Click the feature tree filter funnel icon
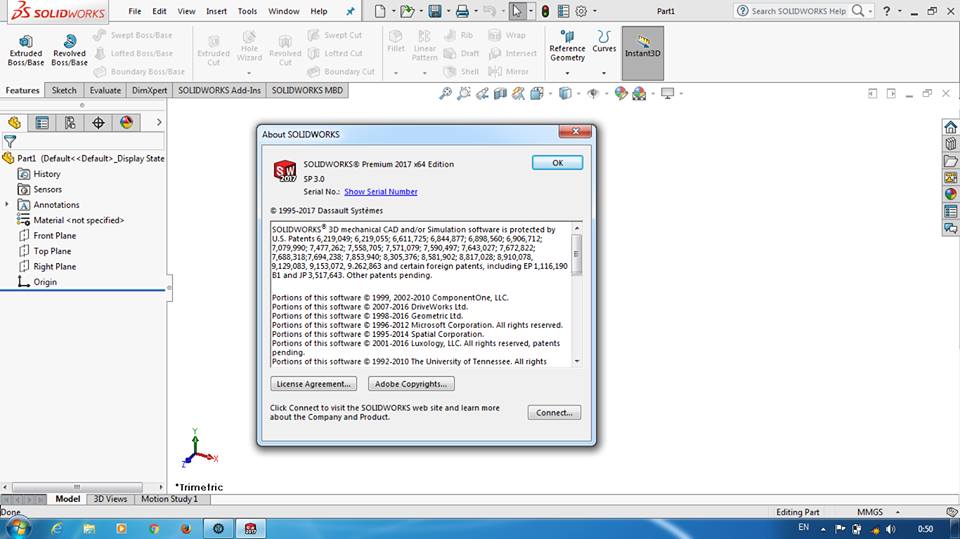This screenshot has width=960, height=539. pos(10,141)
